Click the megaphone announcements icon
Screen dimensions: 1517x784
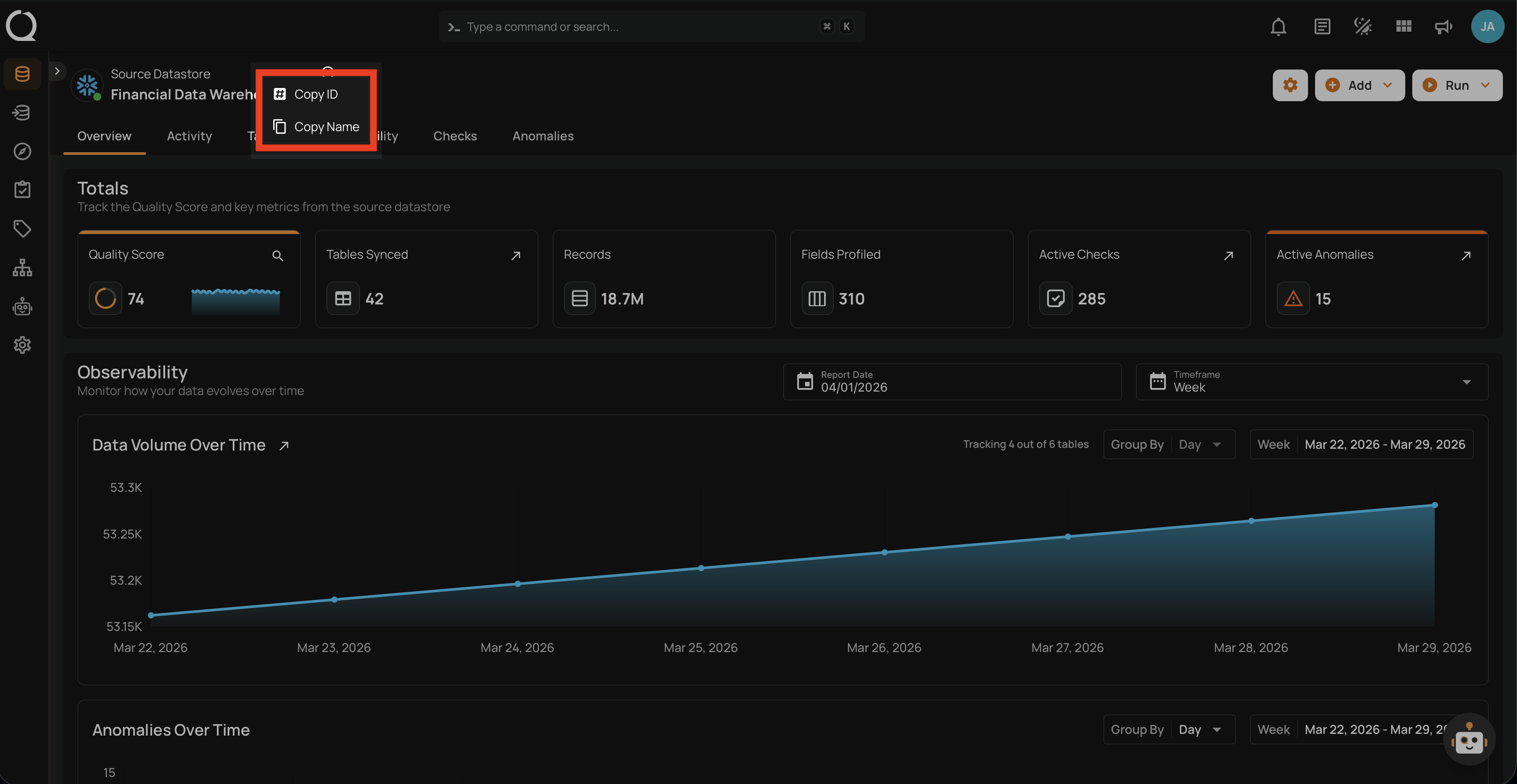pos(1443,26)
